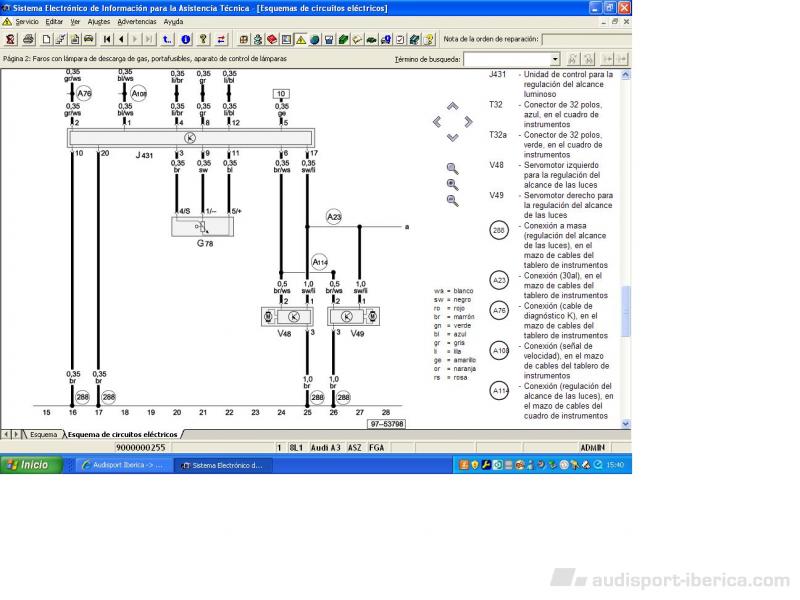Click the Nota de la orden de reparación field
Viewport: 800px width, 600px height.
(x=586, y=39)
